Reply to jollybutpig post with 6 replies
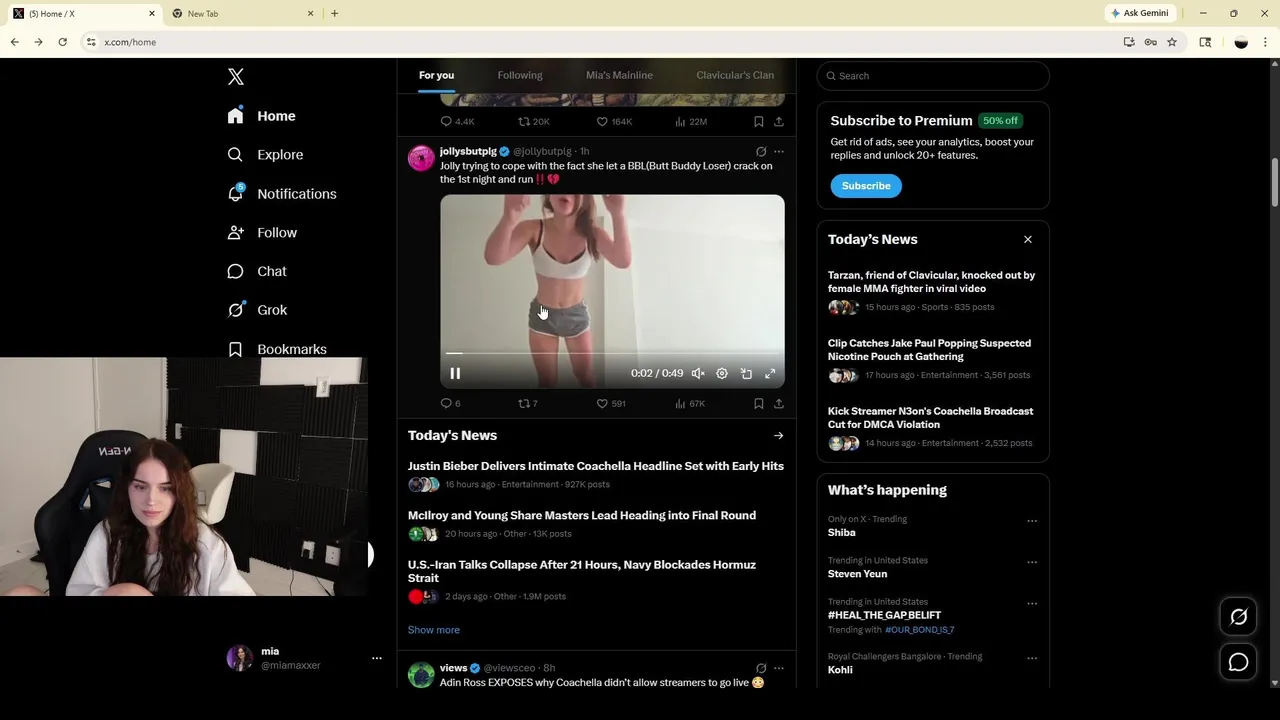Screen dimensions: 1280x720 (x=451, y=404)
